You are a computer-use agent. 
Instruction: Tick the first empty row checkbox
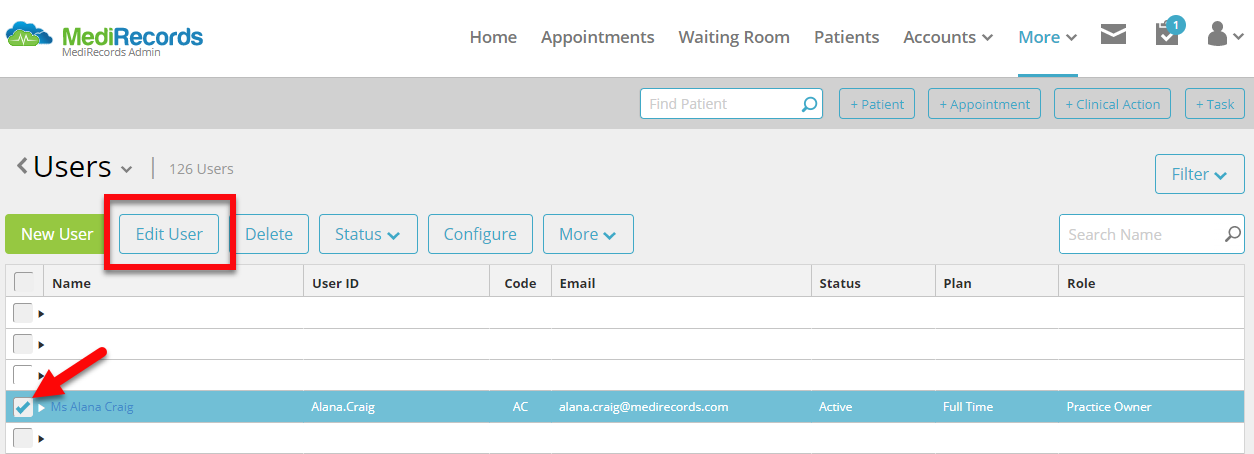(x=22, y=314)
